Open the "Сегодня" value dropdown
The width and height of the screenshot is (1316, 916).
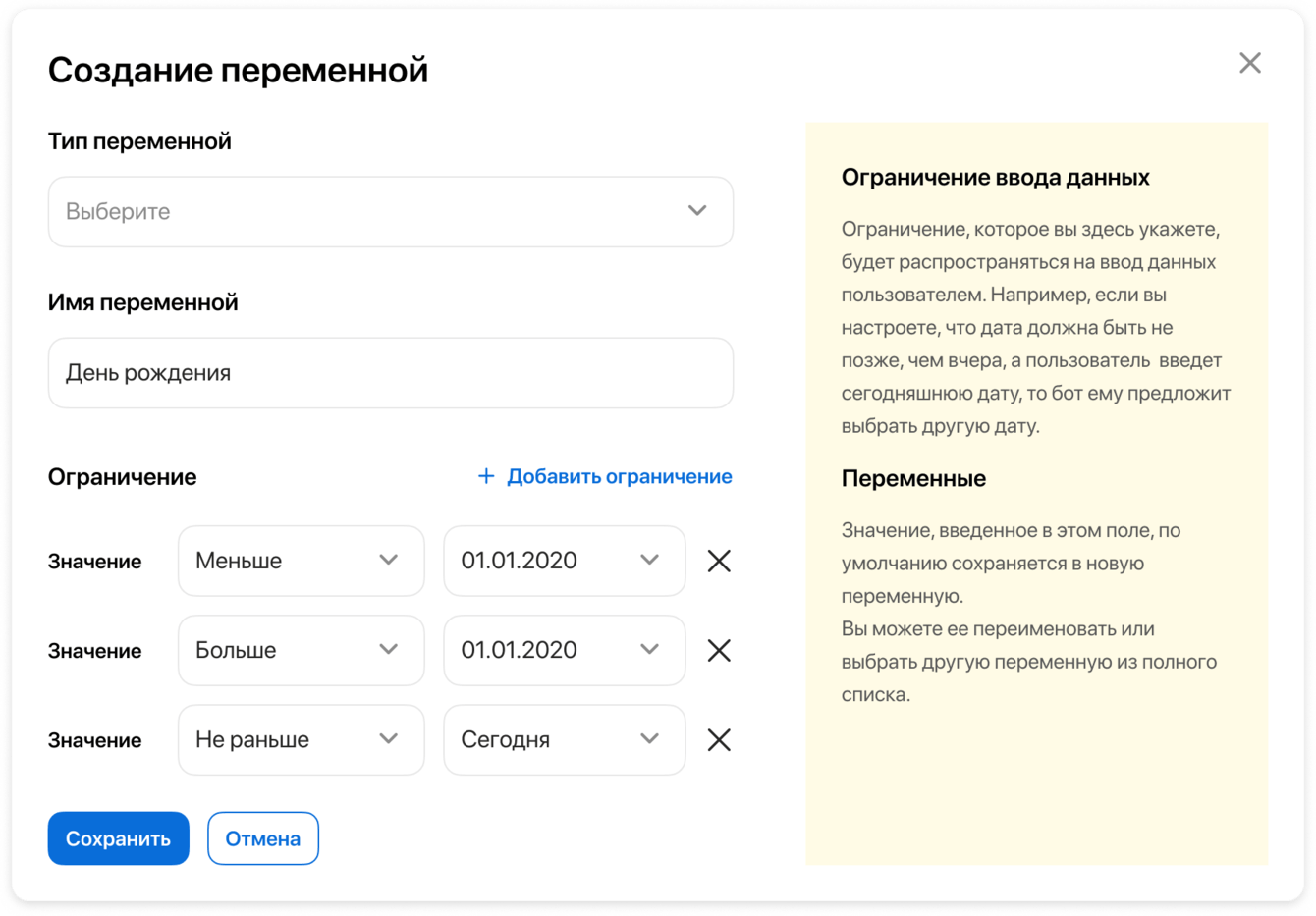coord(564,740)
